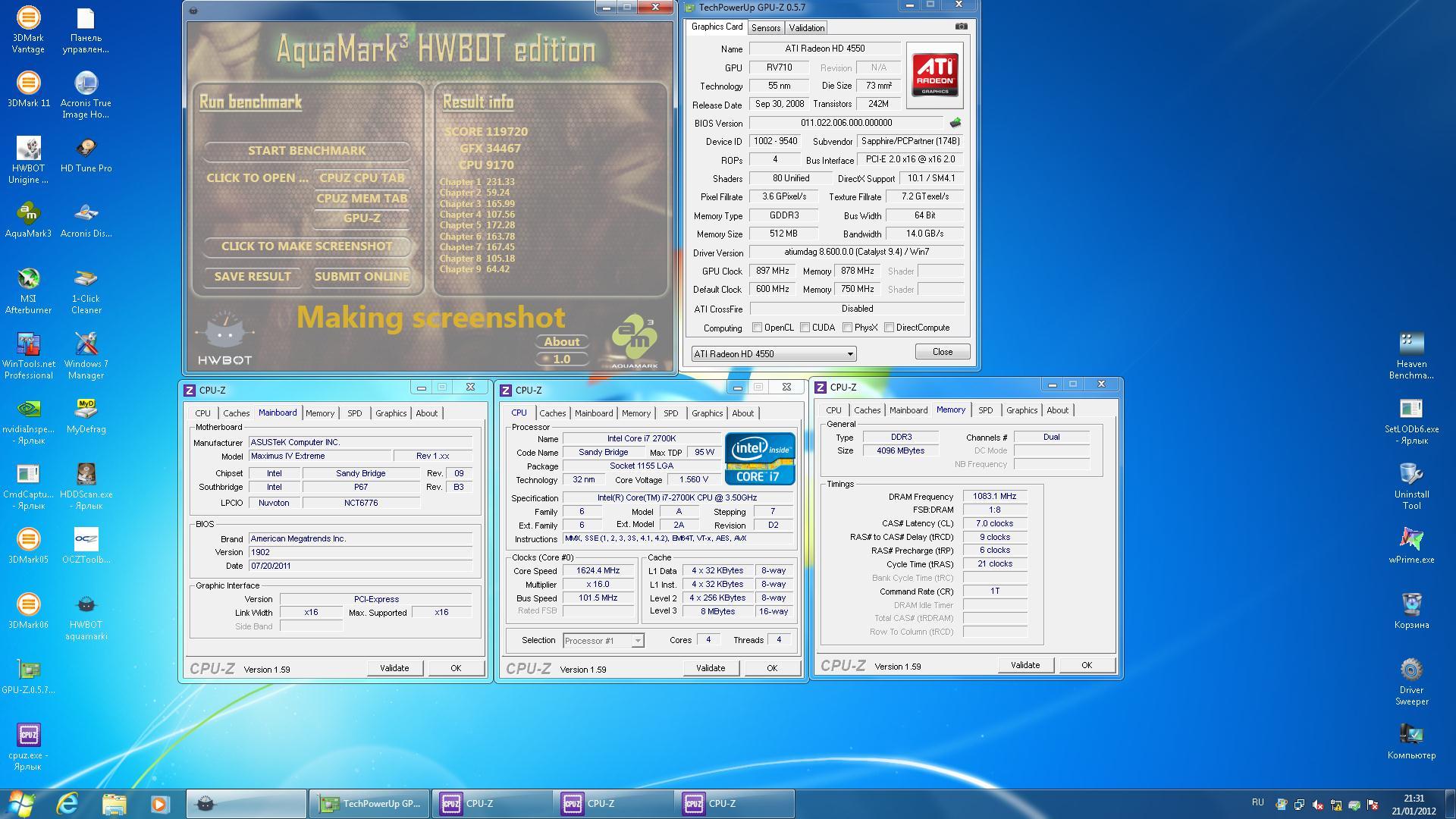
Task: Click CPUZ MEM TAB button
Action: (362, 199)
